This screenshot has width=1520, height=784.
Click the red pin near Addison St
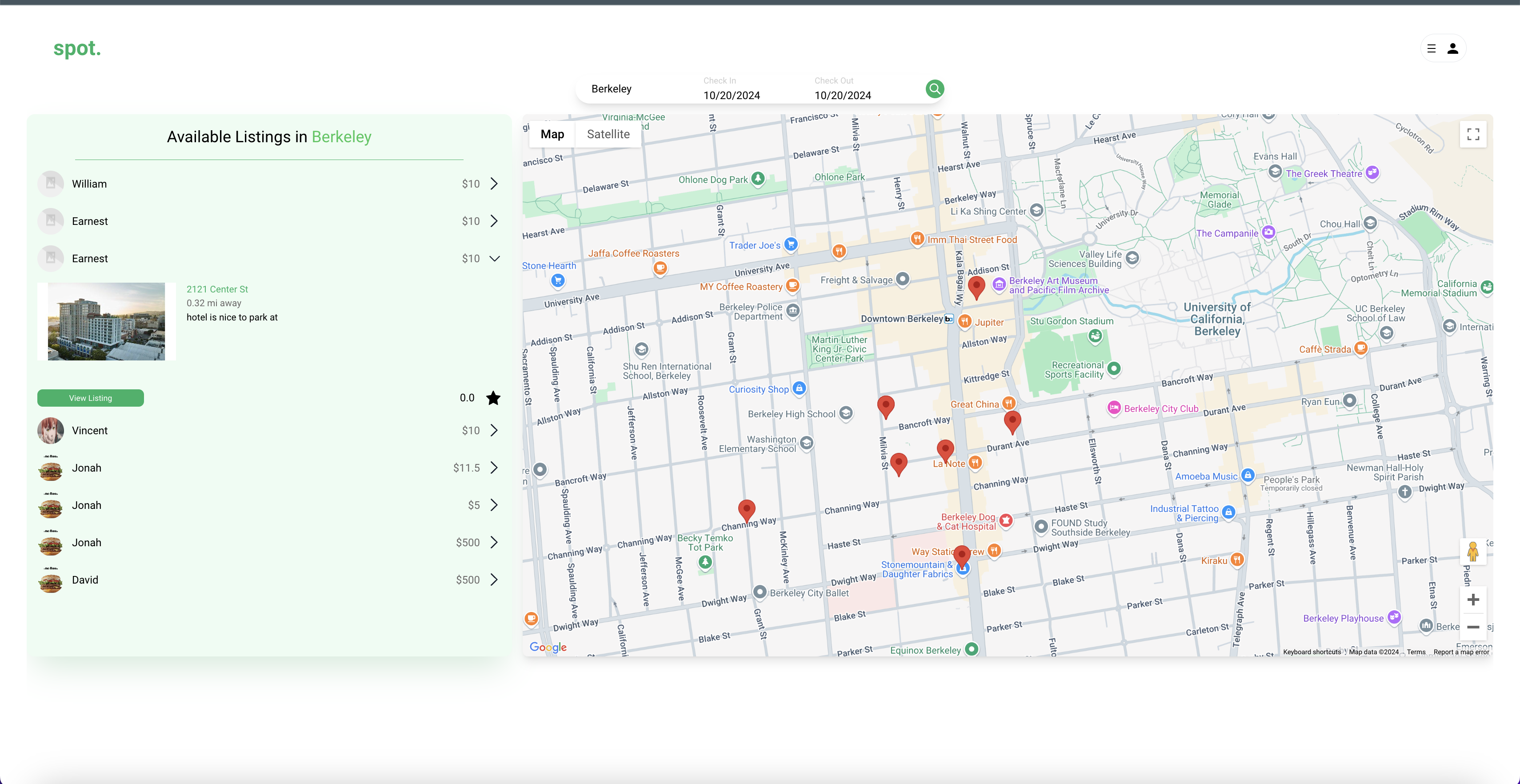coord(976,287)
